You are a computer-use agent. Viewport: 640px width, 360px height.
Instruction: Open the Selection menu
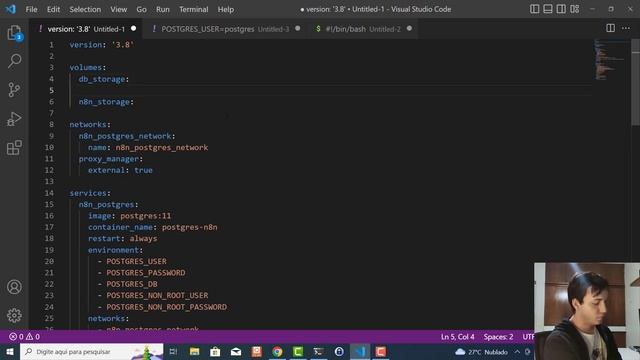(85, 9)
